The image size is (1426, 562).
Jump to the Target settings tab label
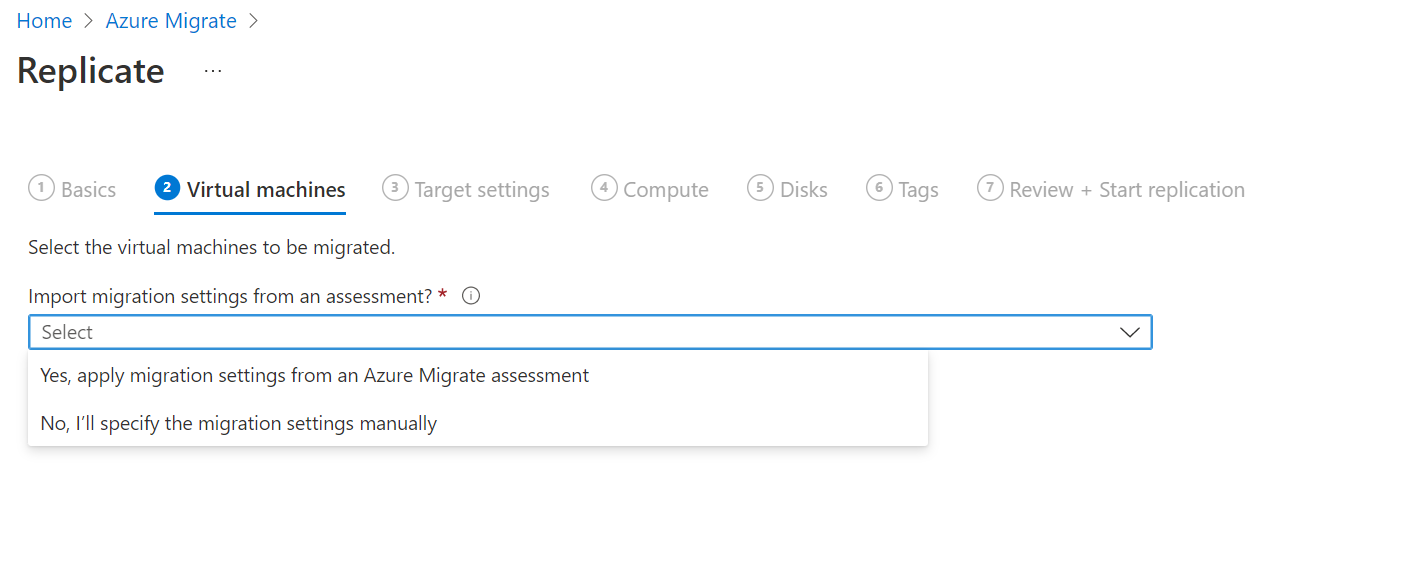click(x=482, y=190)
